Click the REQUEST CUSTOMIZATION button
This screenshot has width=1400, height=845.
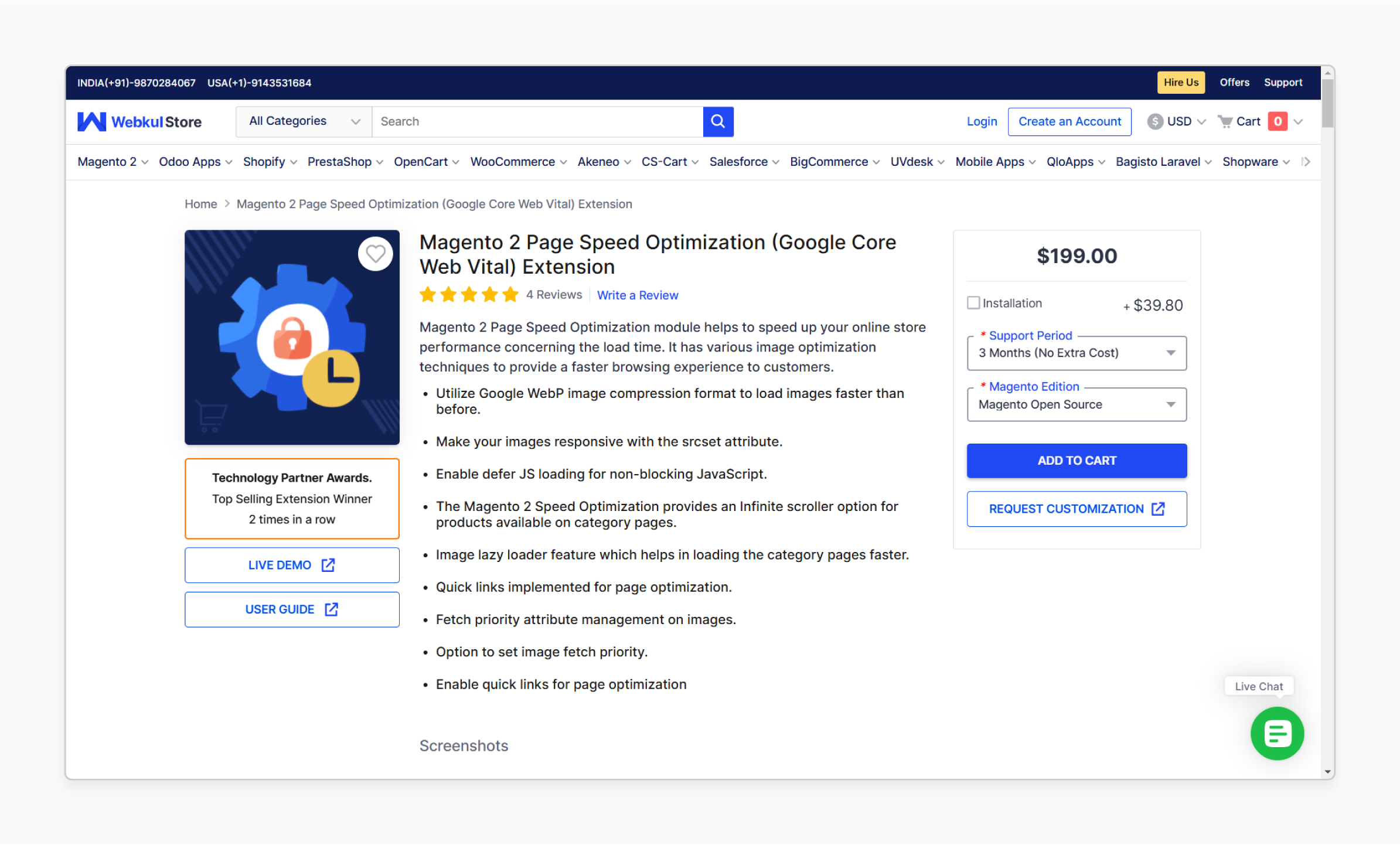pyautogui.click(x=1076, y=508)
